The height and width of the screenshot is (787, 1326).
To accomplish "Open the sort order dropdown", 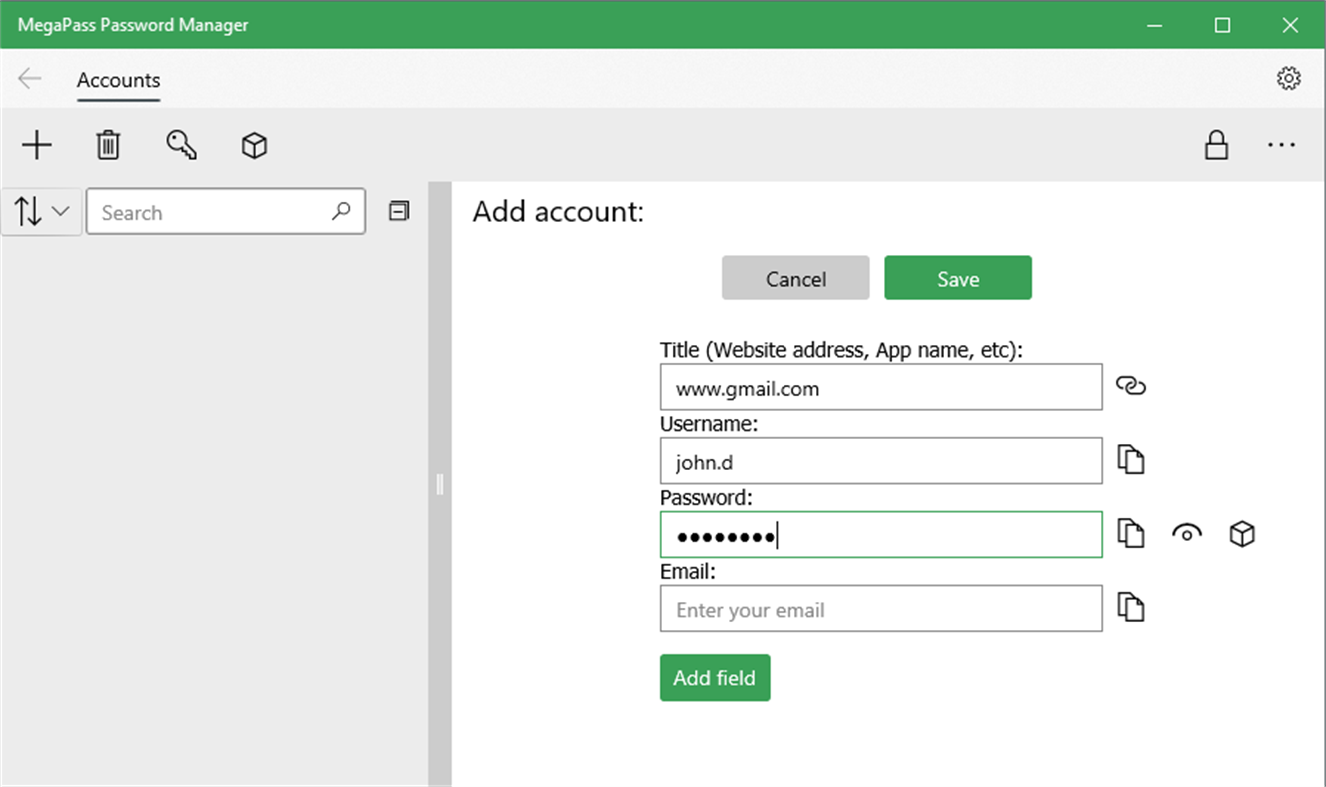I will [x=41, y=211].
